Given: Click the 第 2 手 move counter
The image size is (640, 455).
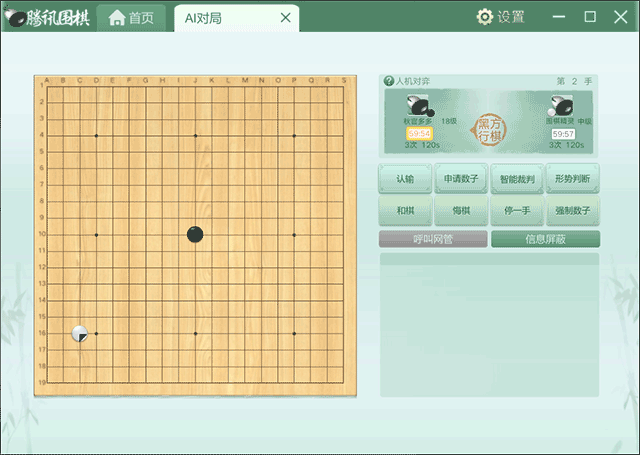Looking at the screenshot, I should coord(574,81).
